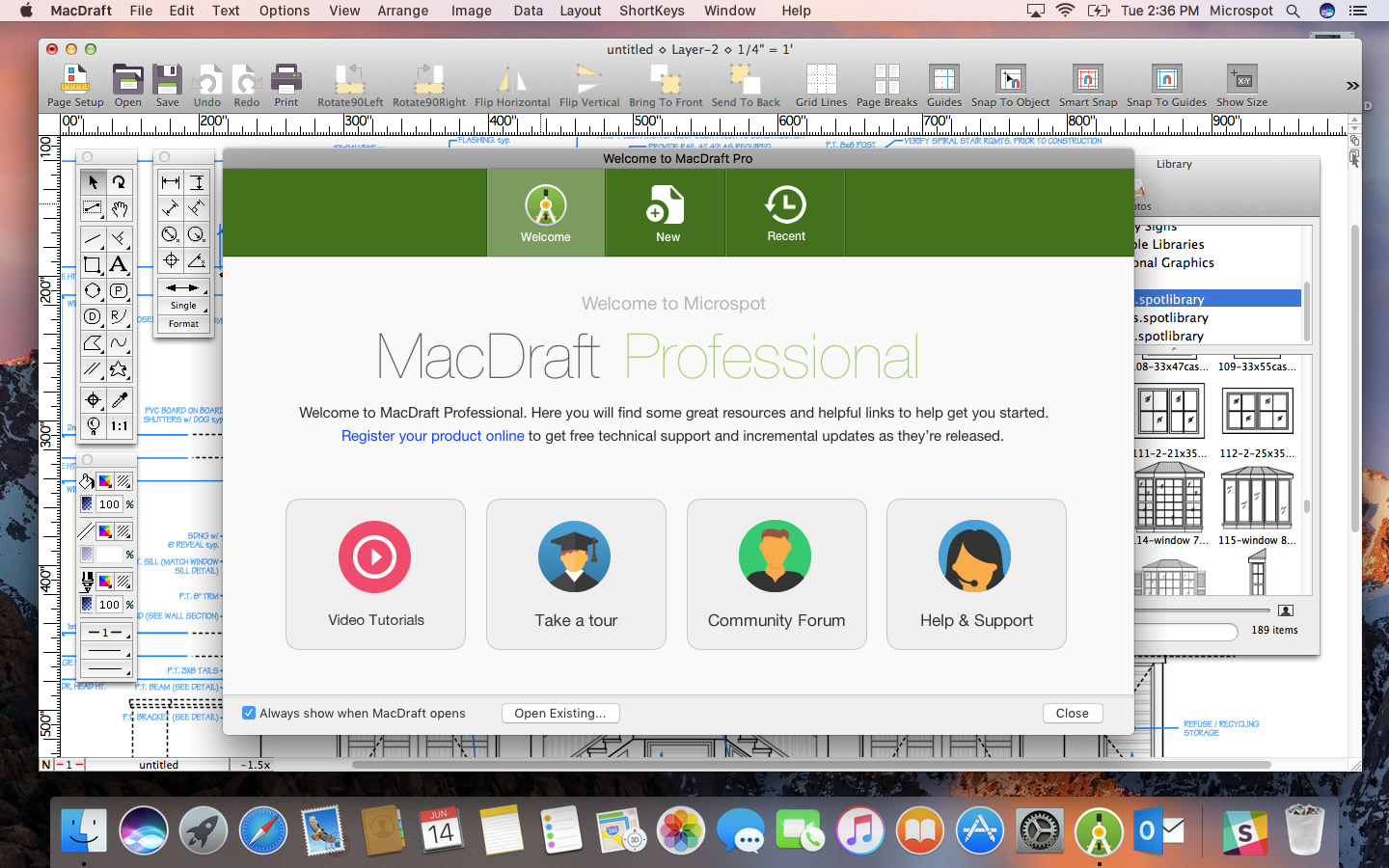Screen dimensions: 1389x868
Task: Click the Format button in dimension palette
Action: 183,324
